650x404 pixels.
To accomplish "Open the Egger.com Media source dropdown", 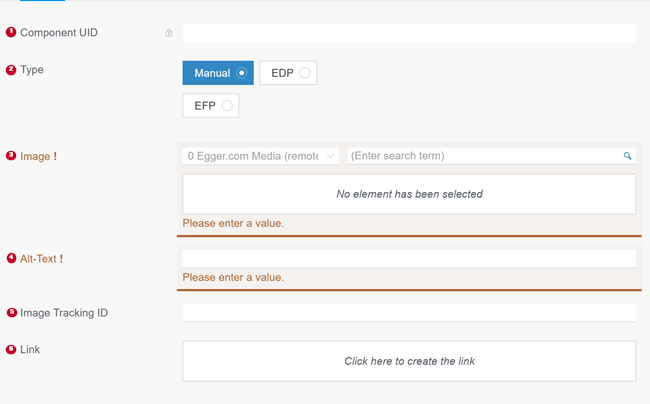I will (x=261, y=156).
